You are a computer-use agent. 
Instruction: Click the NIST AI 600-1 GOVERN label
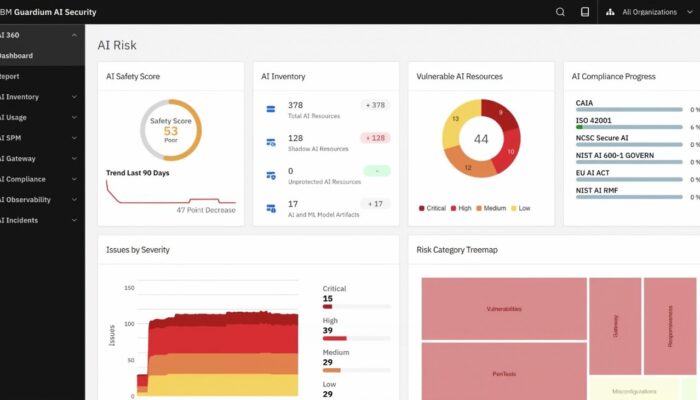click(615, 155)
